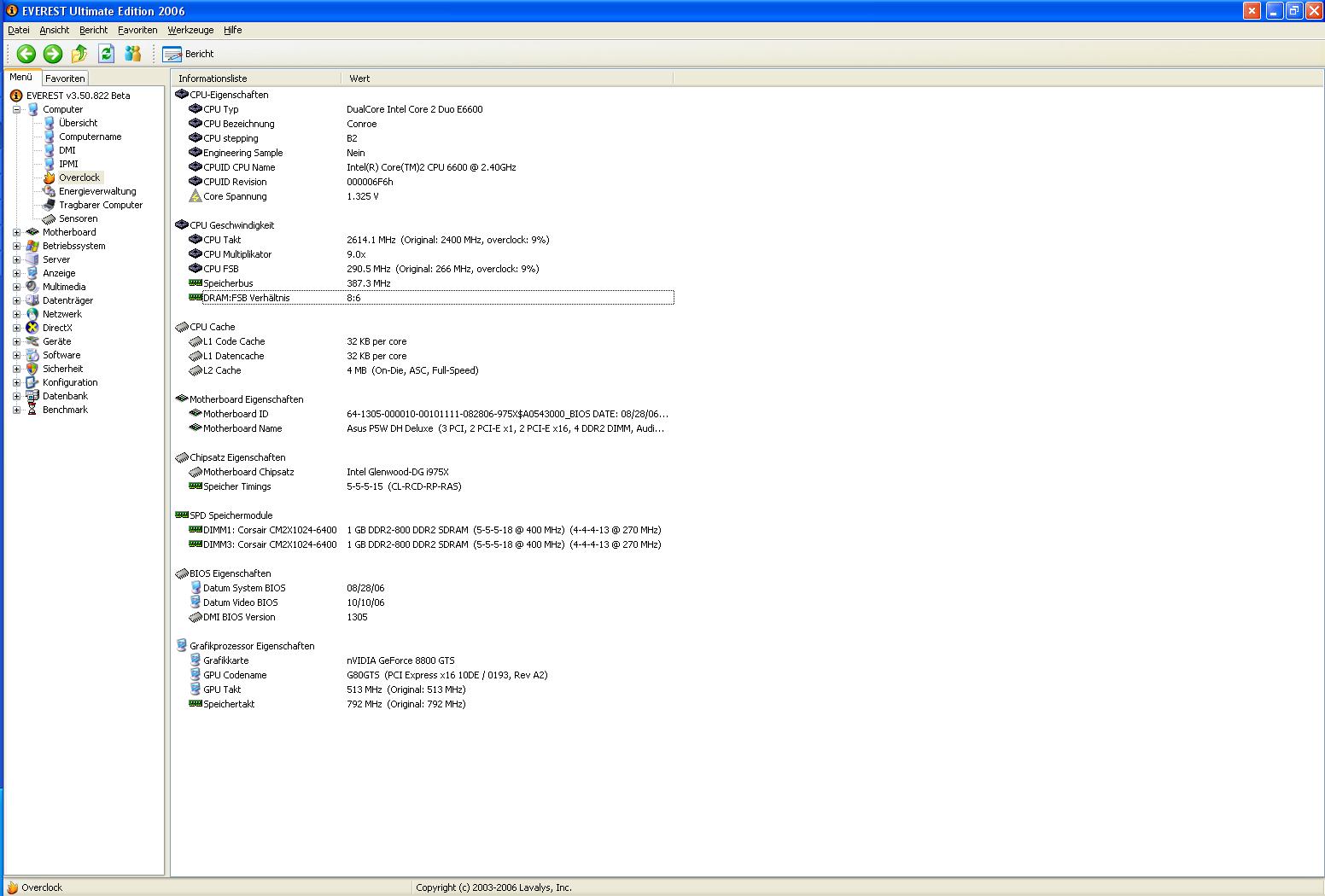This screenshot has height=896, width=1325.
Task: Select the DMI tree item
Action: coord(67,150)
